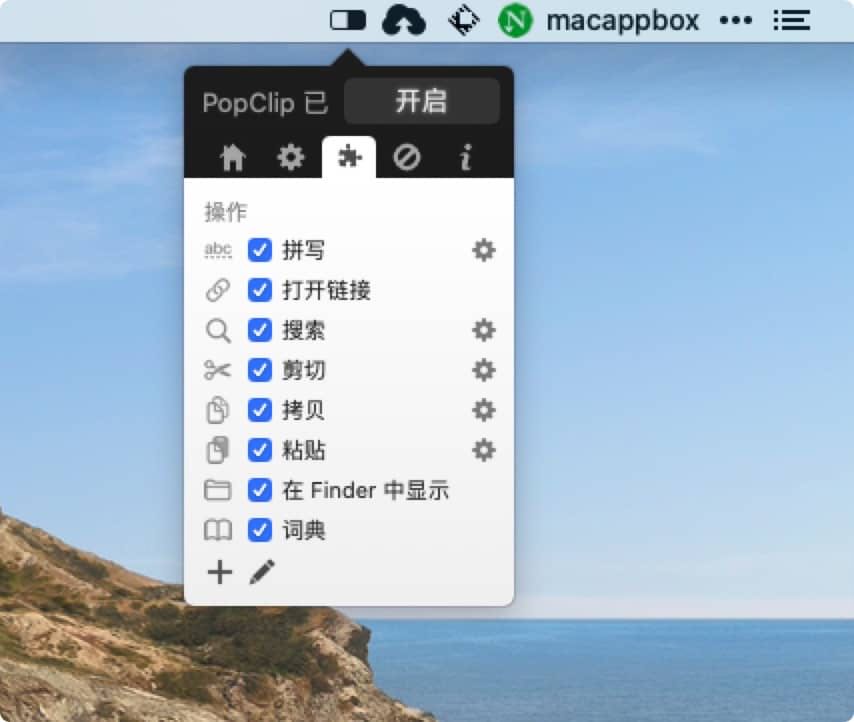The width and height of the screenshot is (854, 722).
Task: Toggle the 剪切 cut checkbox
Action: click(260, 370)
